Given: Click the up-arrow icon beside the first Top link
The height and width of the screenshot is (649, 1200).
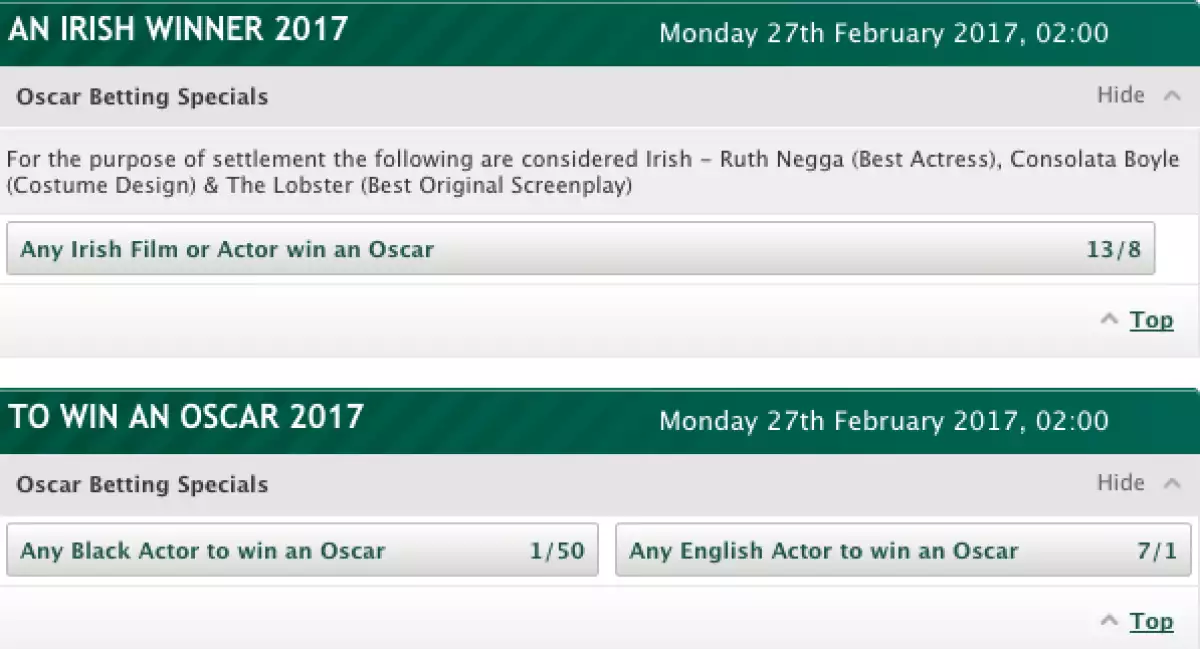Looking at the screenshot, I should tap(1108, 320).
